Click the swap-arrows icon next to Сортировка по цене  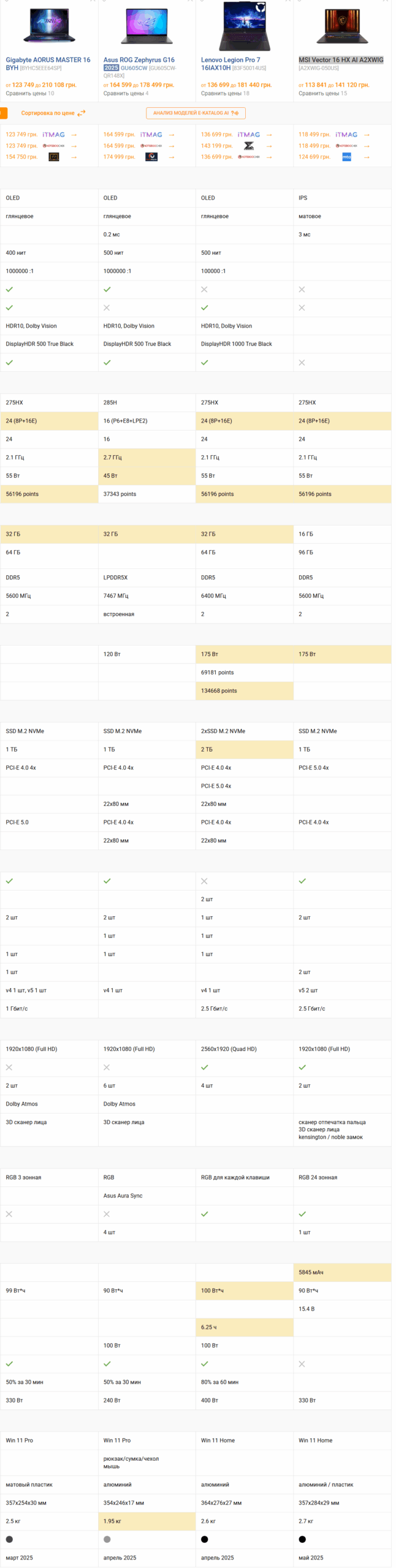coord(82,113)
